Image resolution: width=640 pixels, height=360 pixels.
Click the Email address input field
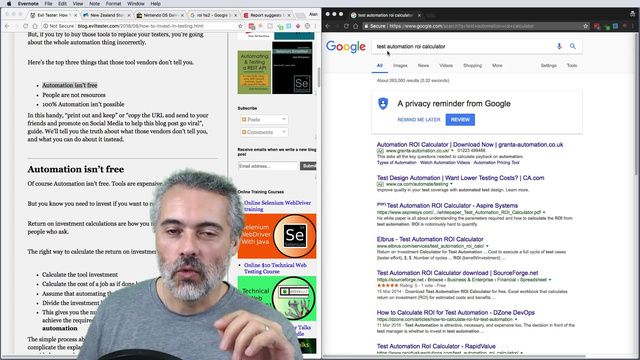(268, 166)
